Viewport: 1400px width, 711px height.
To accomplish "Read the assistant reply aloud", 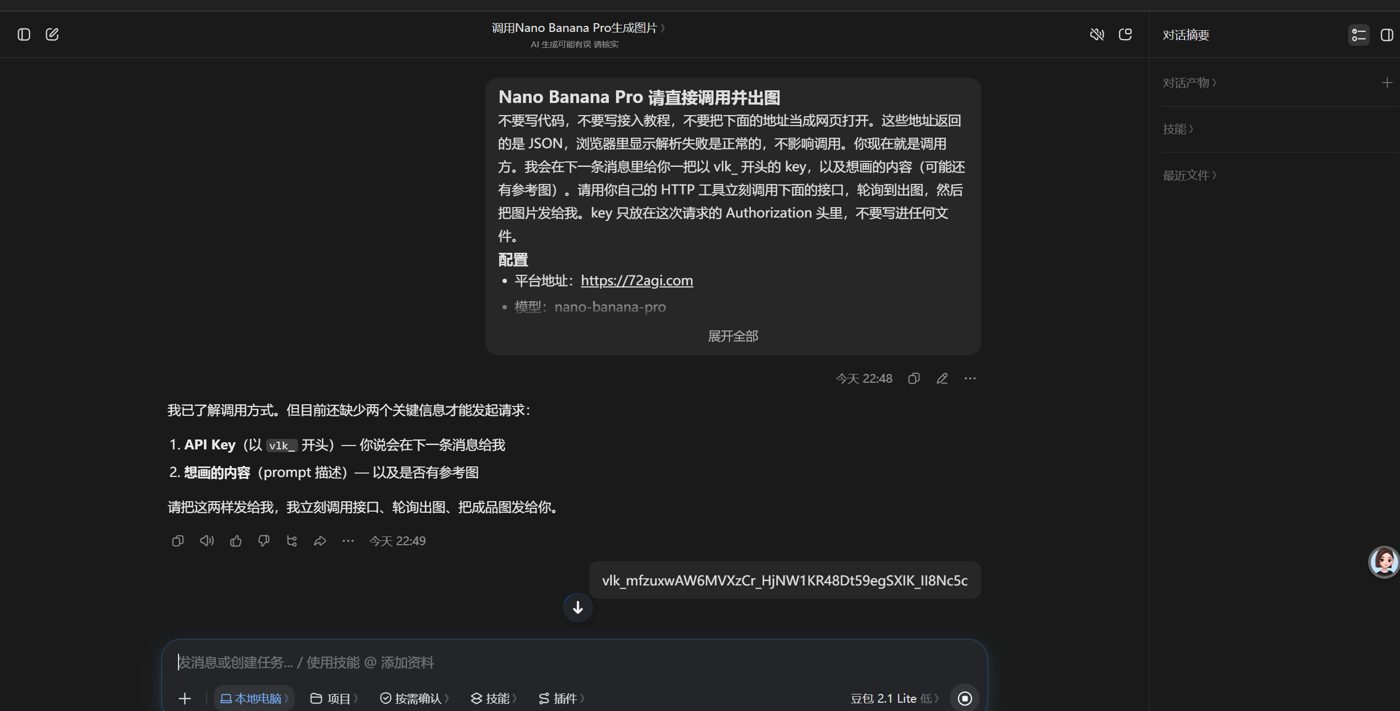I will pos(207,541).
